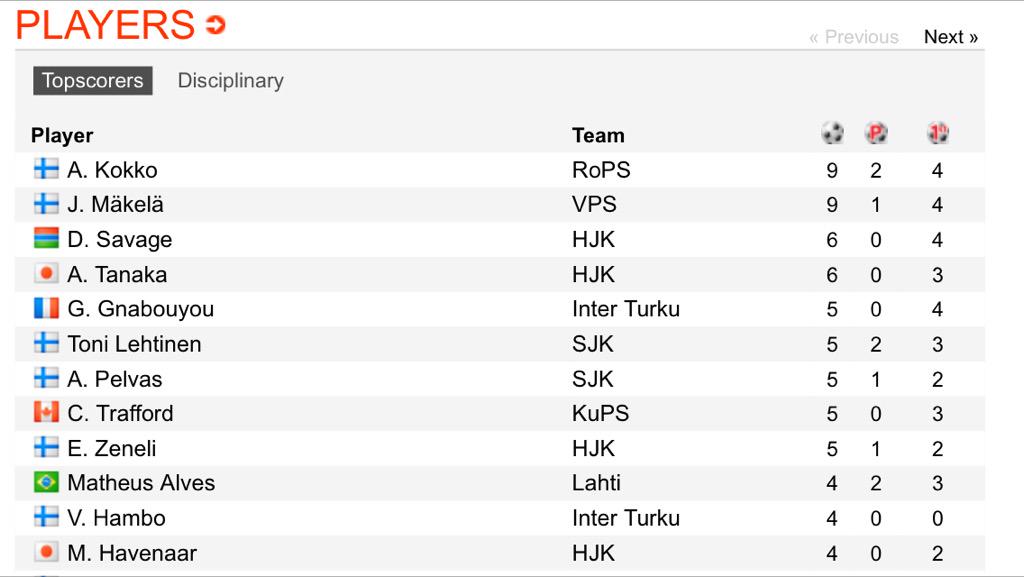Click the France flag beside G. Gnabouyou
1024x577 pixels.
(x=46, y=308)
